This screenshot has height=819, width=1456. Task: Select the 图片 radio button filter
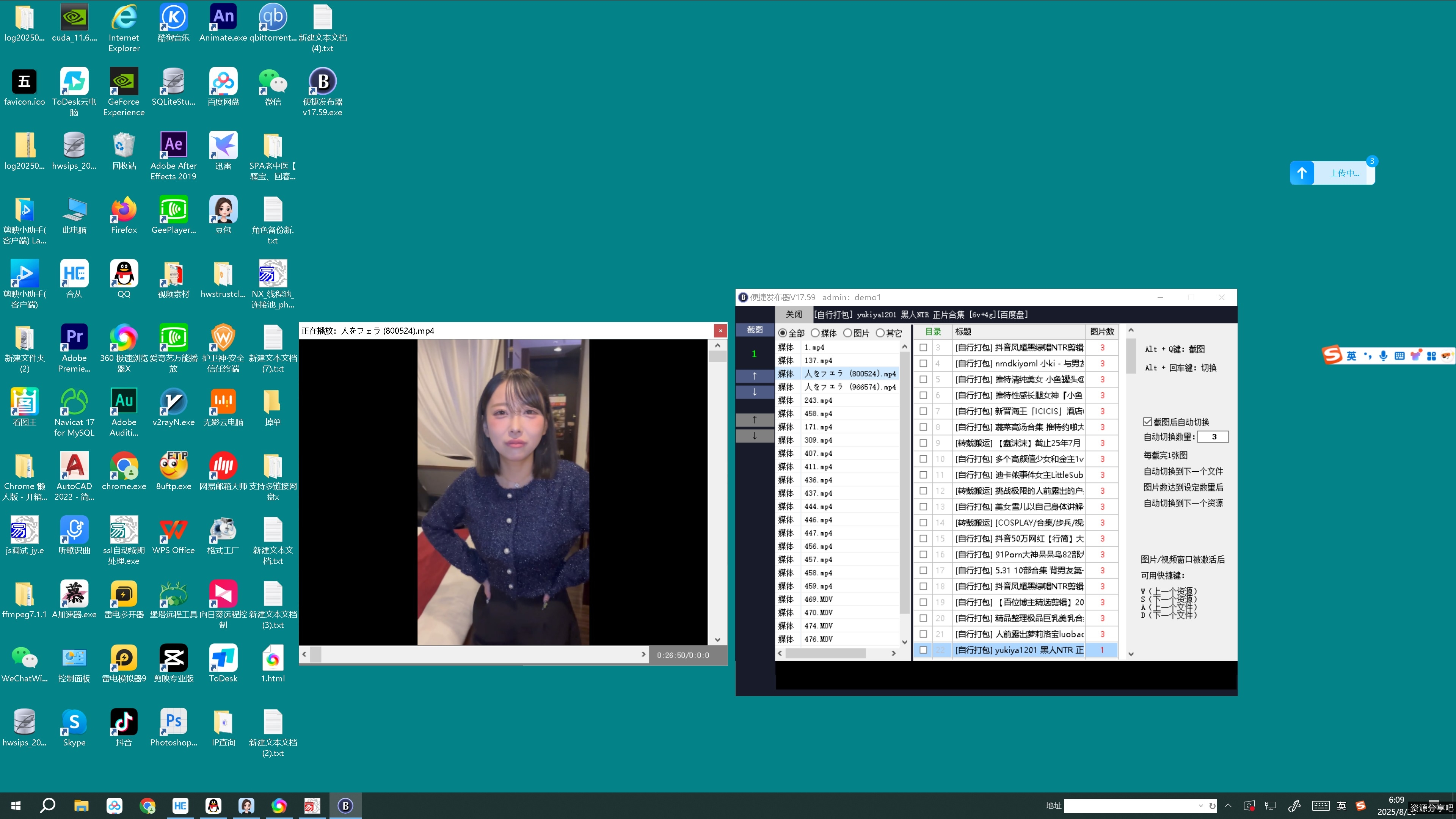[848, 333]
